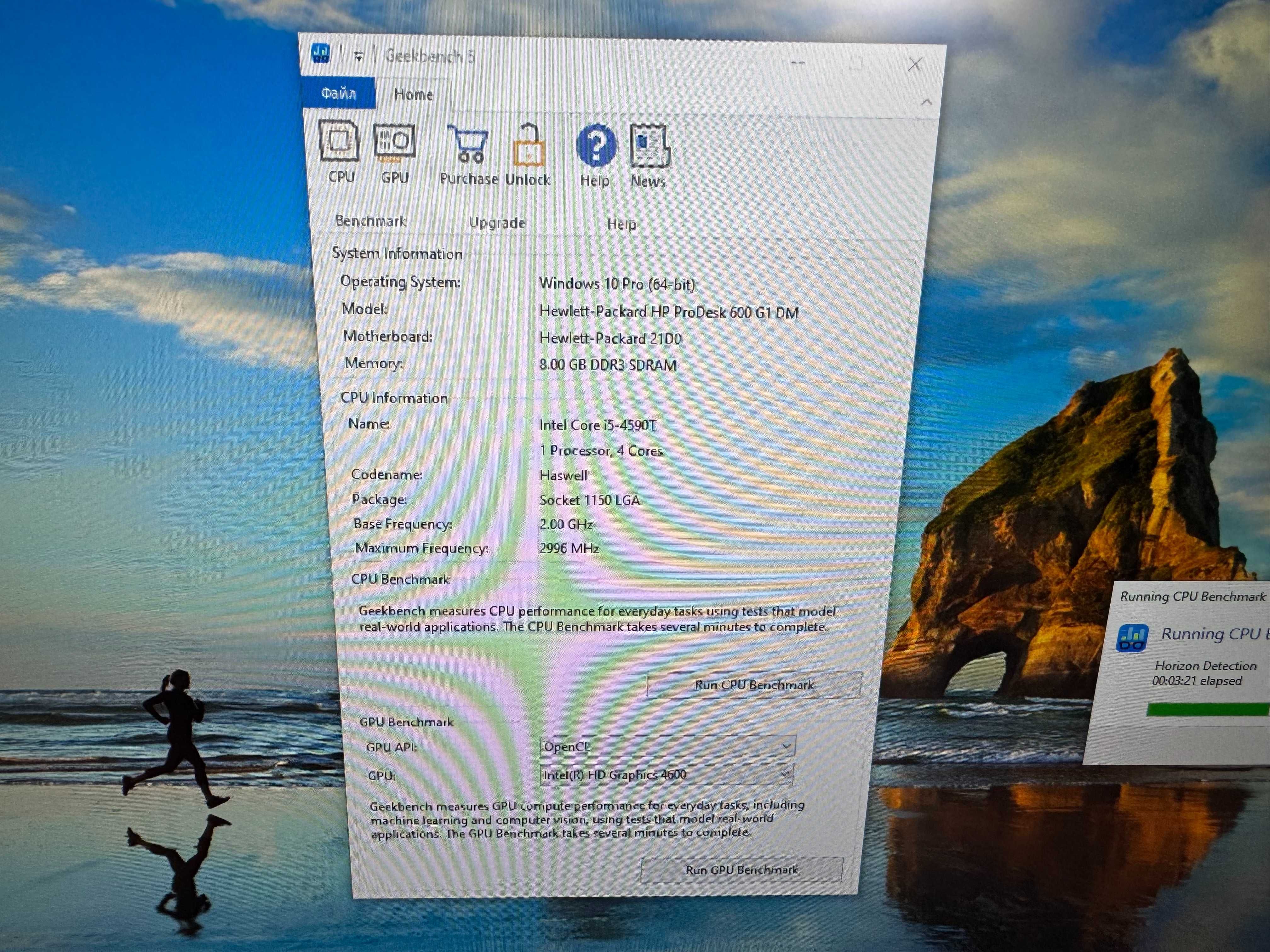Click the 'CPU Information' section heading

(x=394, y=398)
